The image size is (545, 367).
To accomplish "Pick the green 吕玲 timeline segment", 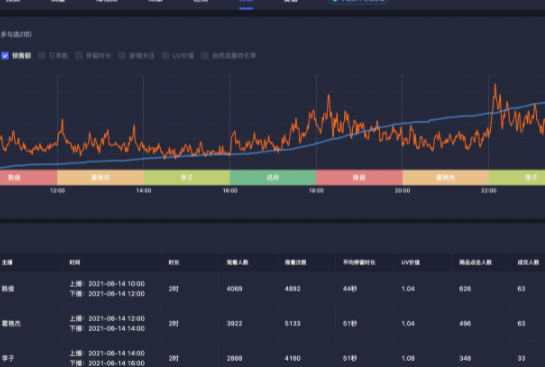I will 273,178.
